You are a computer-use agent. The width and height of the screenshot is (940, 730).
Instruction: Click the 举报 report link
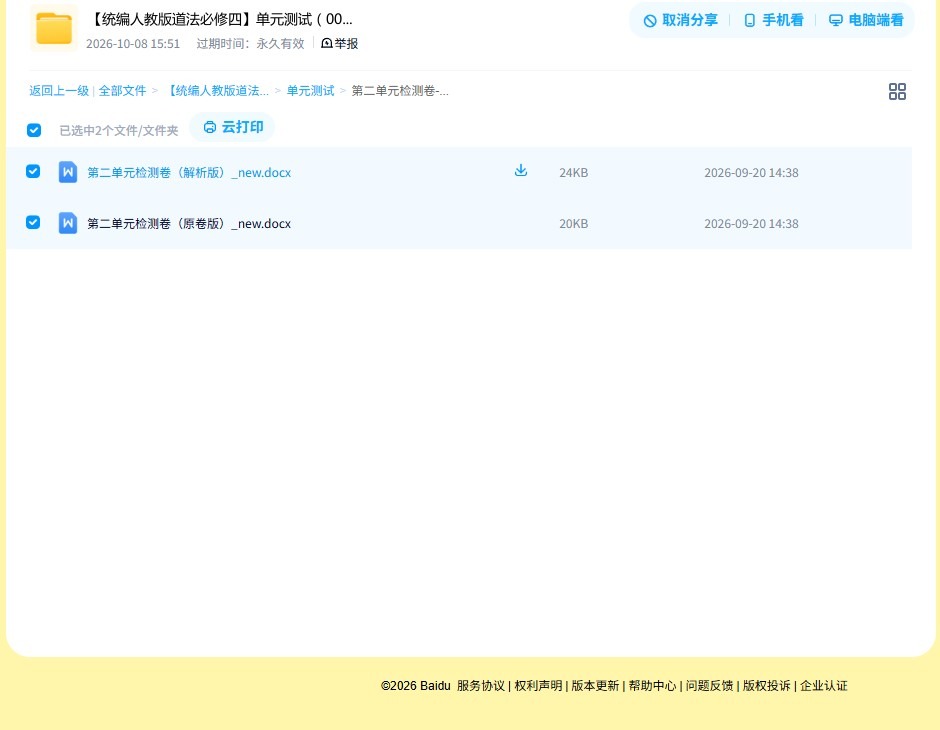pos(339,43)
